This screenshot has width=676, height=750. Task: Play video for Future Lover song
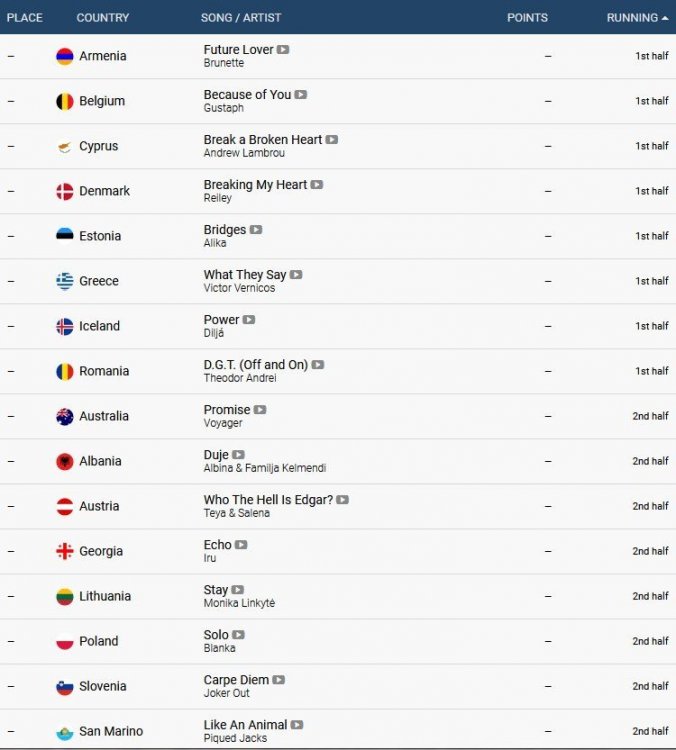click(283, 49)
